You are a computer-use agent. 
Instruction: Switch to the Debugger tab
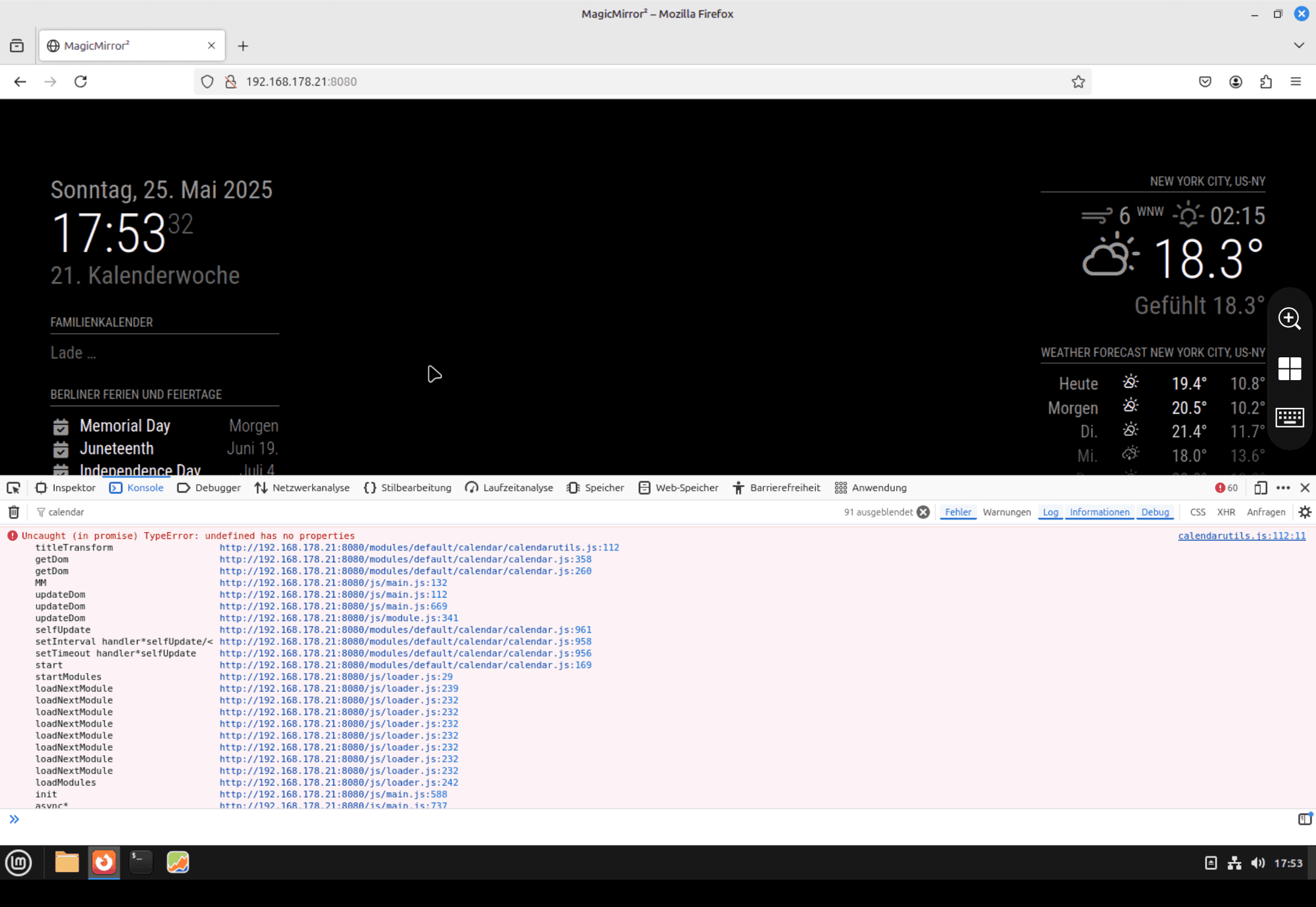[x=209, y=487]
